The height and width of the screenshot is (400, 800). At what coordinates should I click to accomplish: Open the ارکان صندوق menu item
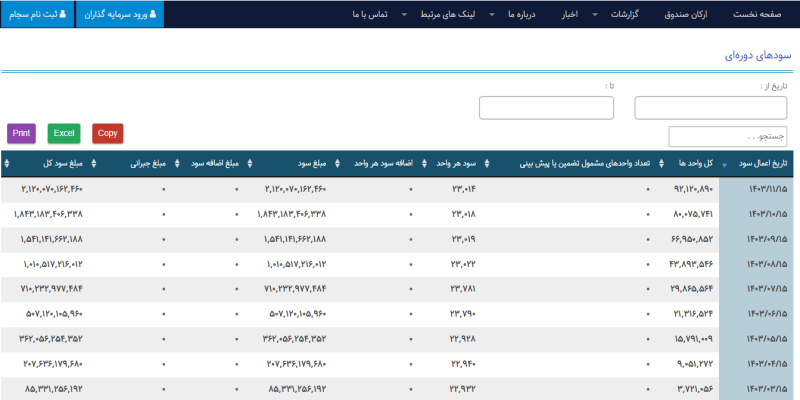coord(686,14)
